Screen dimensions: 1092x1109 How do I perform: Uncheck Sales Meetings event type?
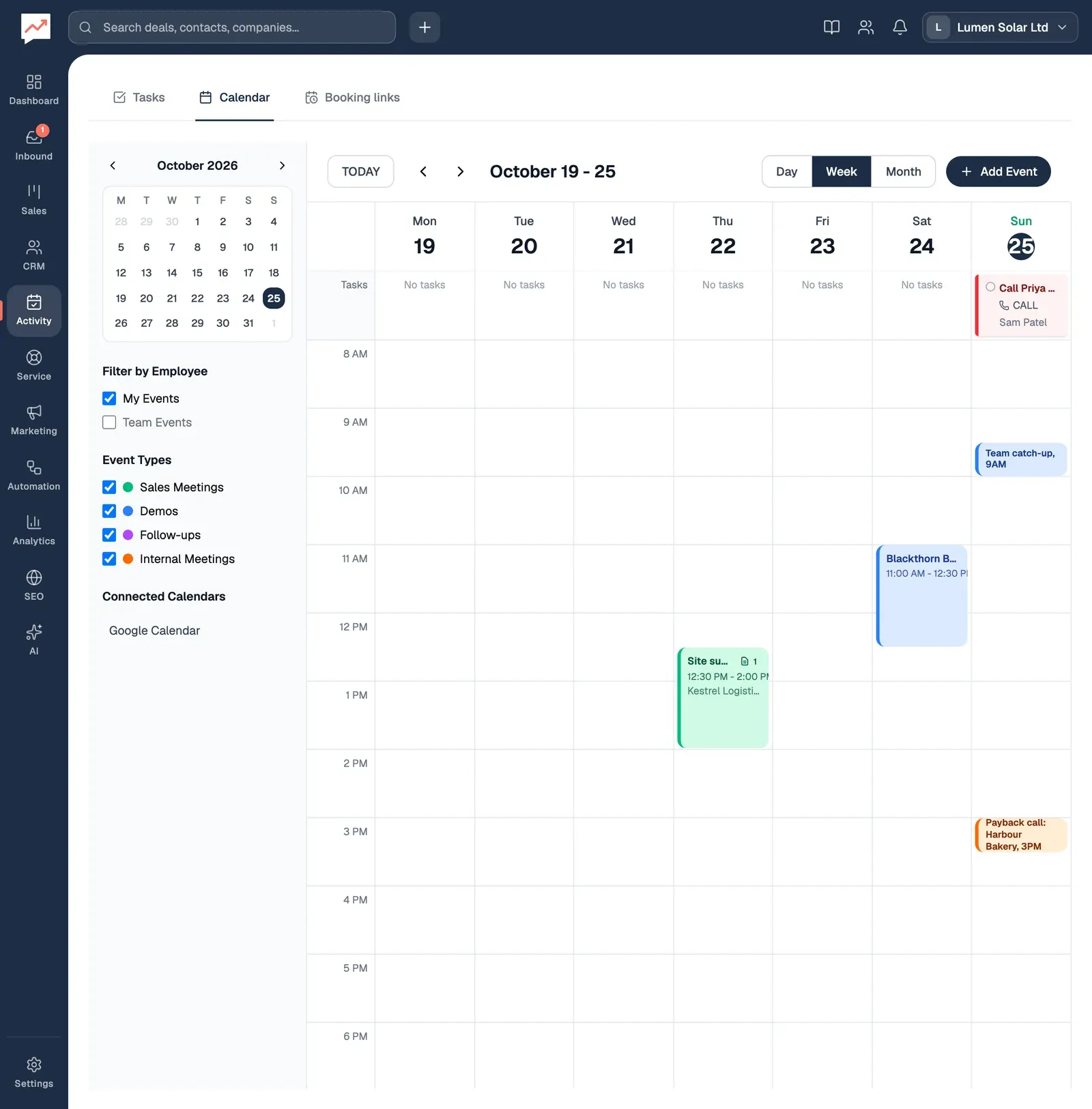click(x=109, y=487)
